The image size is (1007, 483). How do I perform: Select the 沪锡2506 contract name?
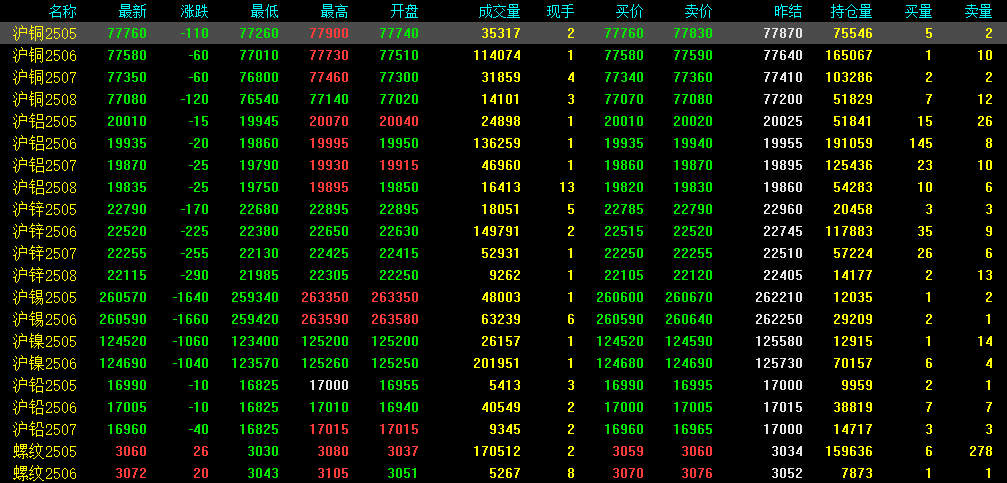(x=44, y=320)
